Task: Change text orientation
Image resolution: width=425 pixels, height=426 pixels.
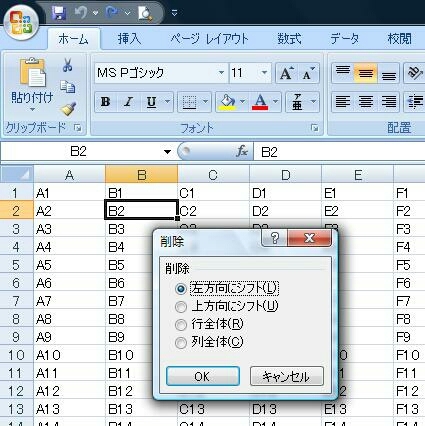Action: pyautogui.click(x=414, y=73)
